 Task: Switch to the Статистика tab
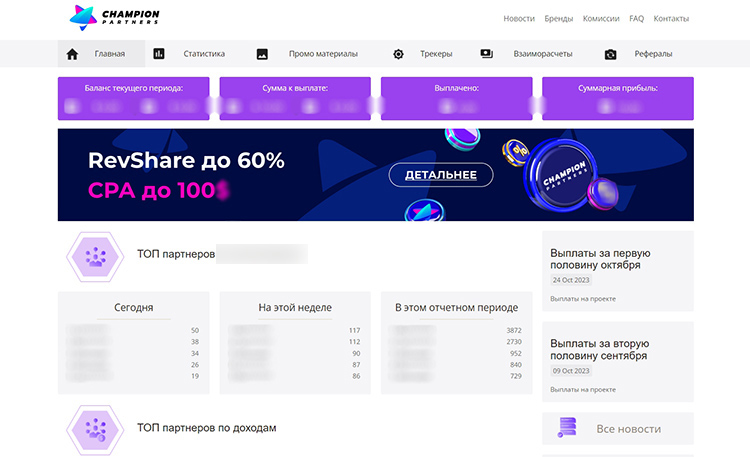pos(205,54)
